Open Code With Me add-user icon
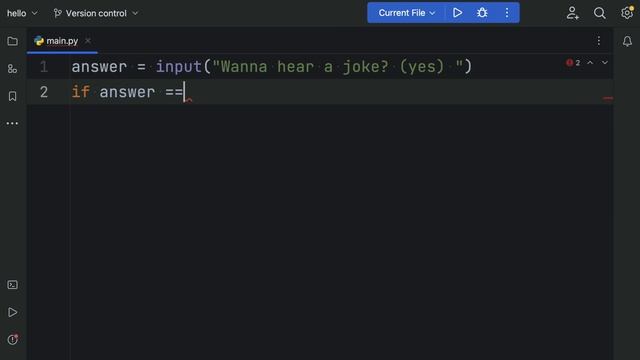The image size is (640, 360). coord(573,13)
